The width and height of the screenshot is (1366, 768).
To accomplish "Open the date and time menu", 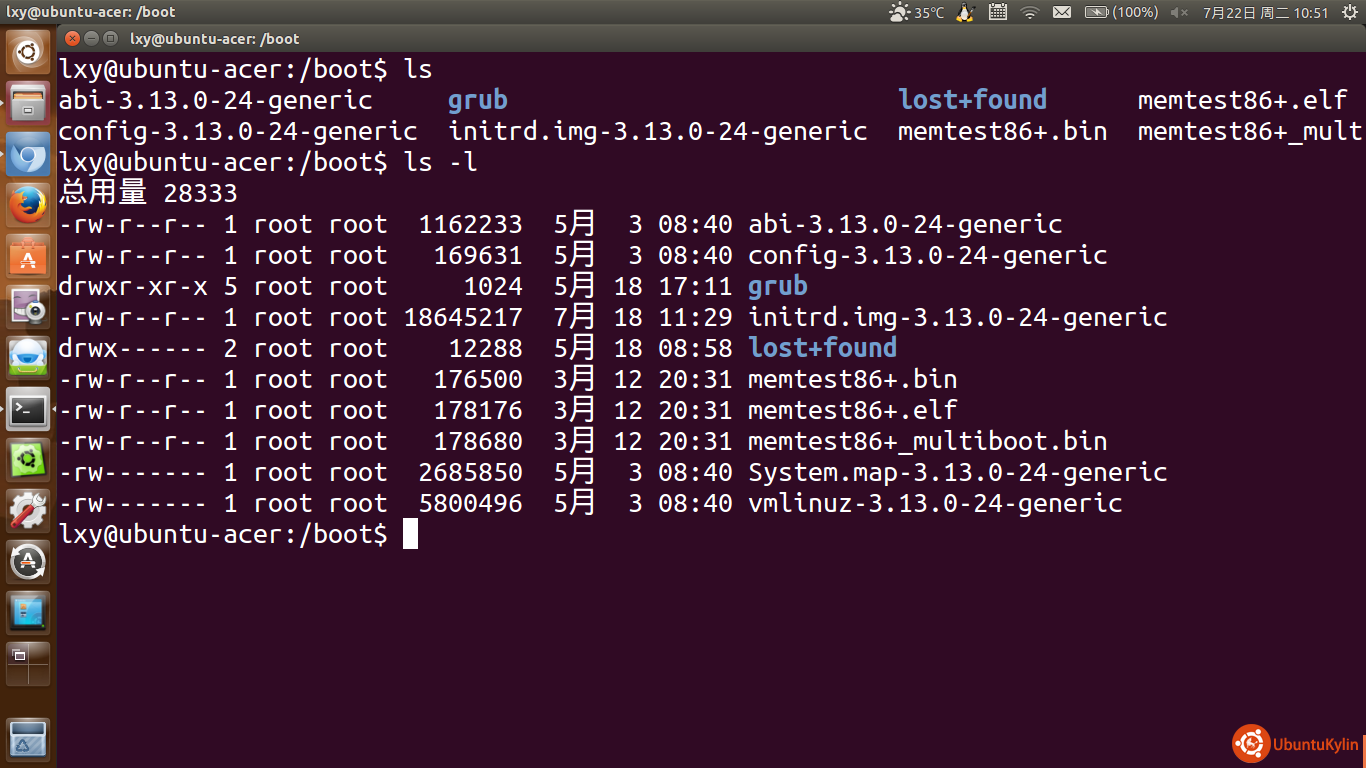I will click(x=1265, y=12).
